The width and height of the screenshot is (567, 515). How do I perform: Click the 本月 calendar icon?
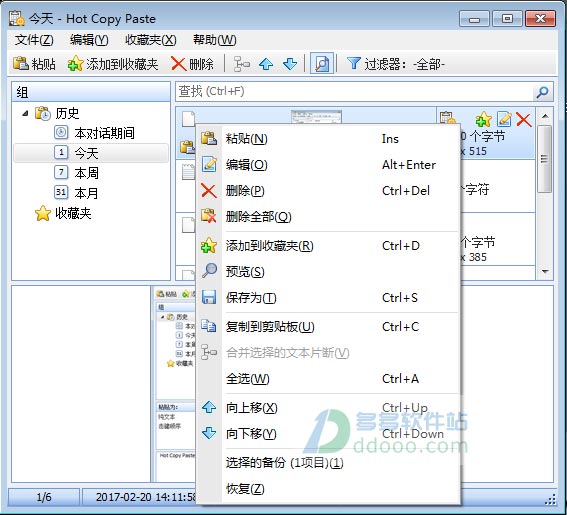coord(61,192)
